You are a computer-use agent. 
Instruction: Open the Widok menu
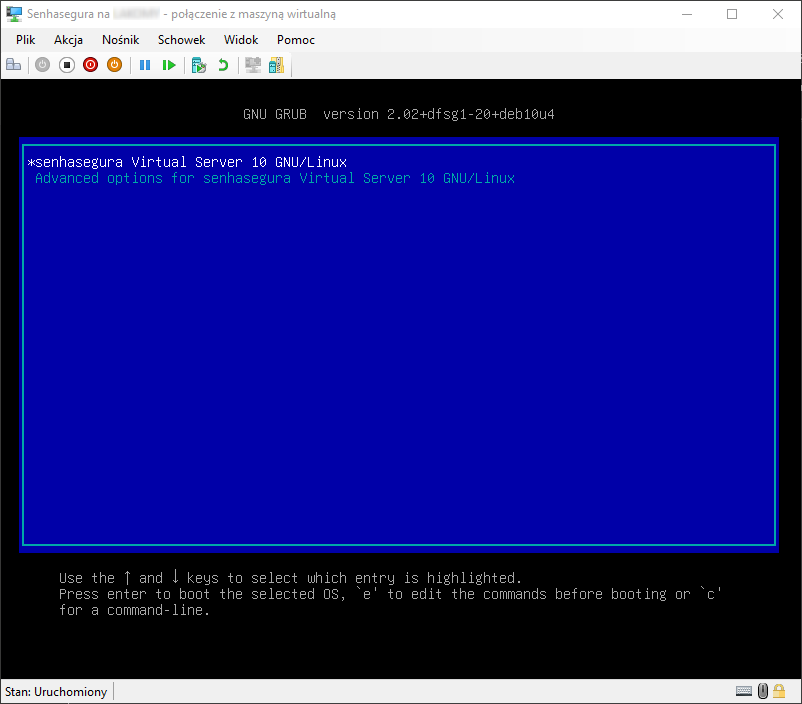[241, 40]
